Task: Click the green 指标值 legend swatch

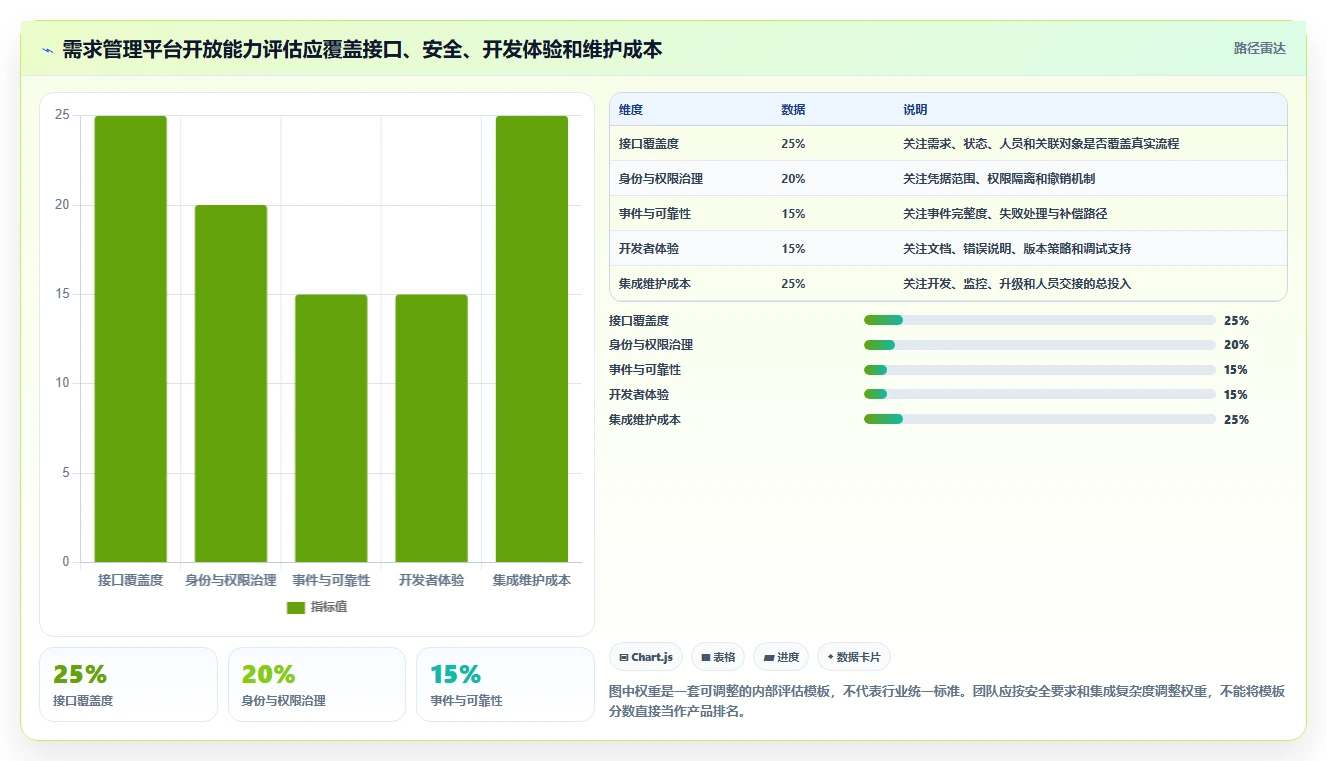Action: coord(295,608)
